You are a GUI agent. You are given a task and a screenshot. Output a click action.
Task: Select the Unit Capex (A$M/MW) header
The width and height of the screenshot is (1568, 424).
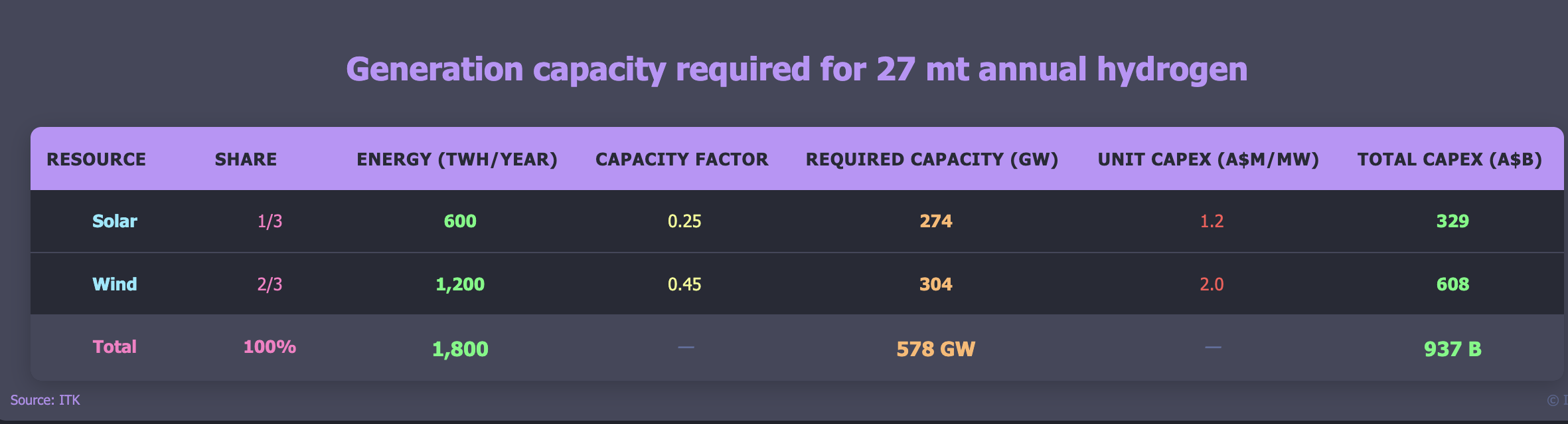point(1208,159)
